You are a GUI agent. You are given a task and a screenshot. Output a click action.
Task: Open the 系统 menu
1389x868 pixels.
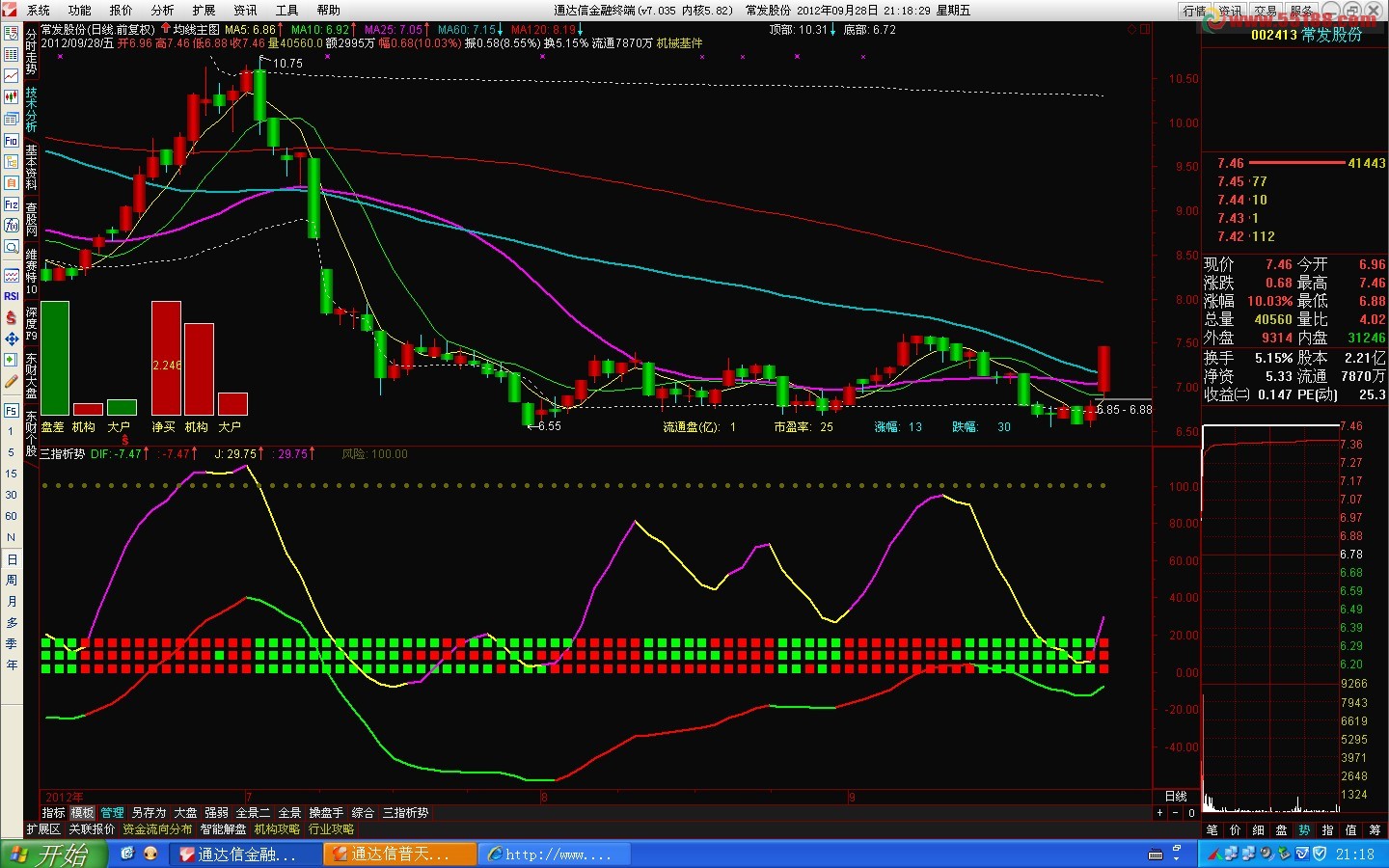point(39,11)
